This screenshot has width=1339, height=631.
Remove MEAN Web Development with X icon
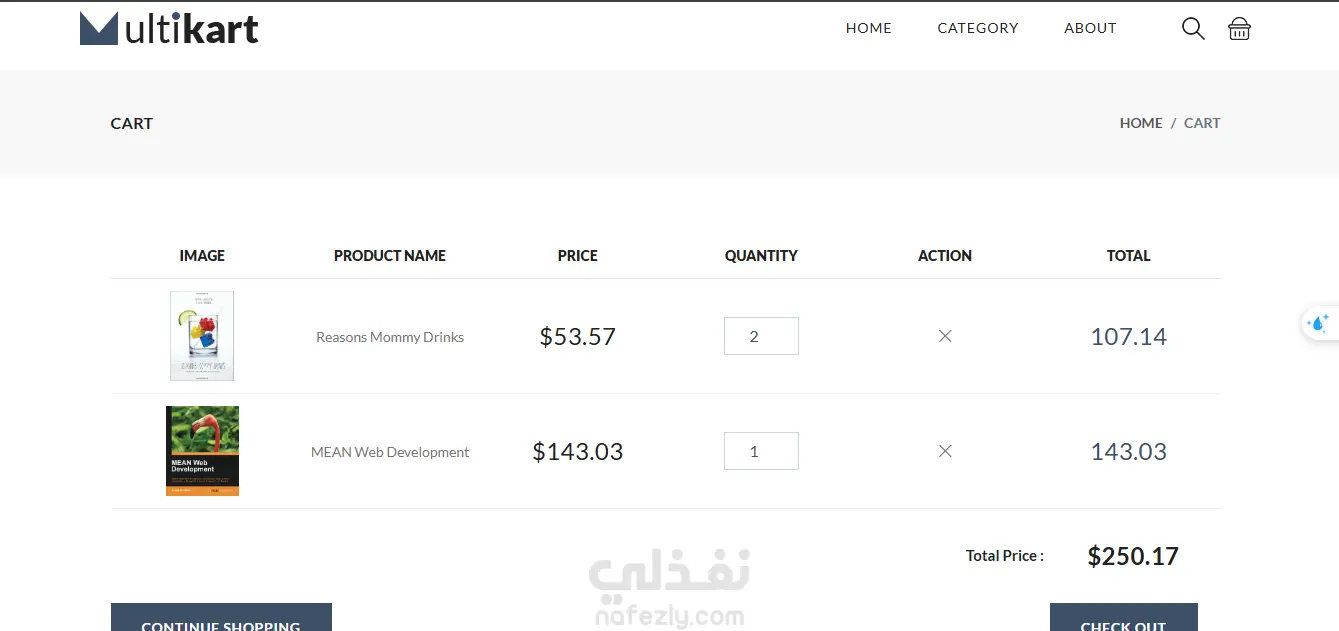945,451
